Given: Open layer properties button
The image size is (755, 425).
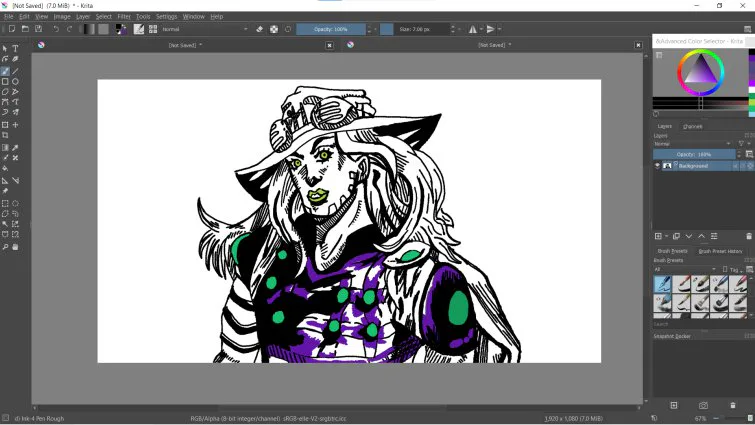Looking at the screenshot, I should (714, 236).
